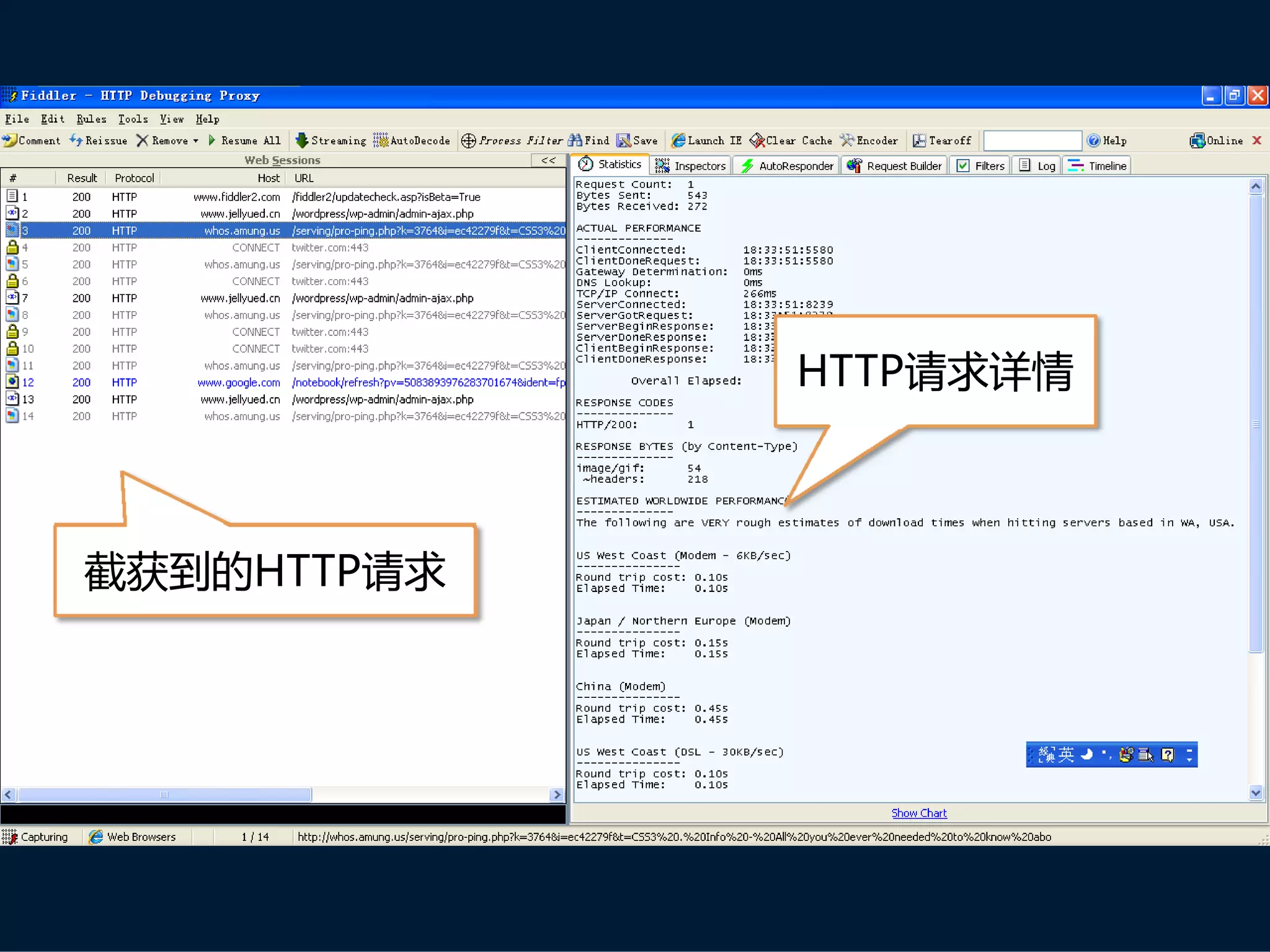1270x952 pixels.
Task: Click session 7 icon for jellyued.cn
Action: click(12, 297)
